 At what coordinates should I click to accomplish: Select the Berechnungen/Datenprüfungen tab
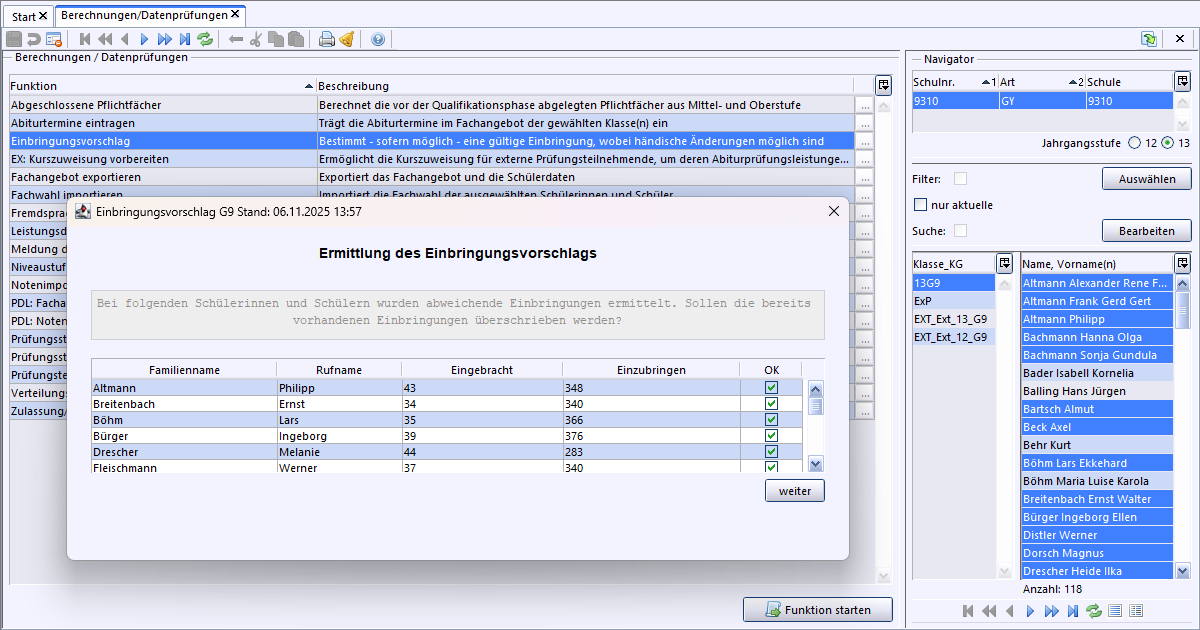click(x=143, y=15)
